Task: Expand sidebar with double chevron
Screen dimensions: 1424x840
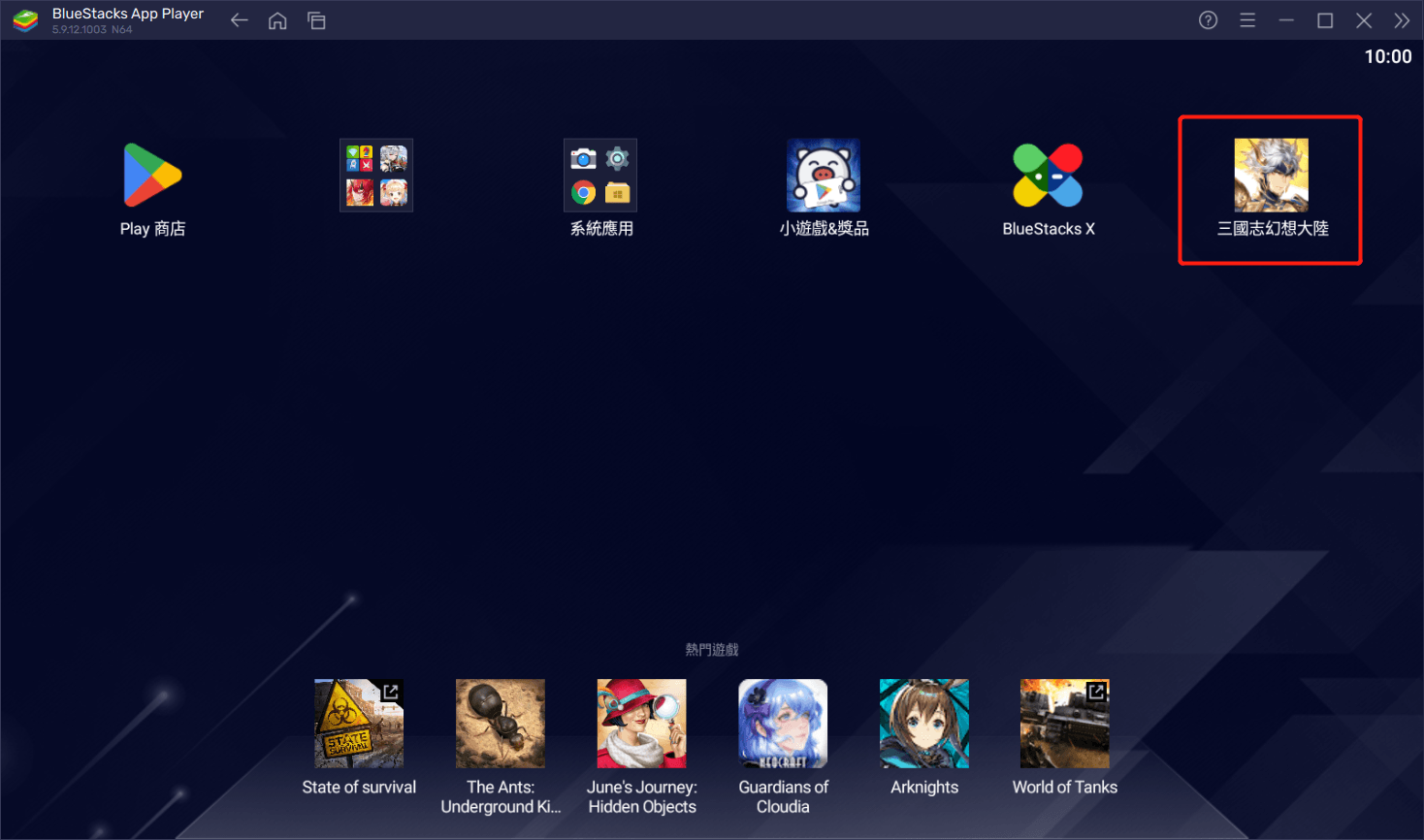Action: pos(1402,20)
